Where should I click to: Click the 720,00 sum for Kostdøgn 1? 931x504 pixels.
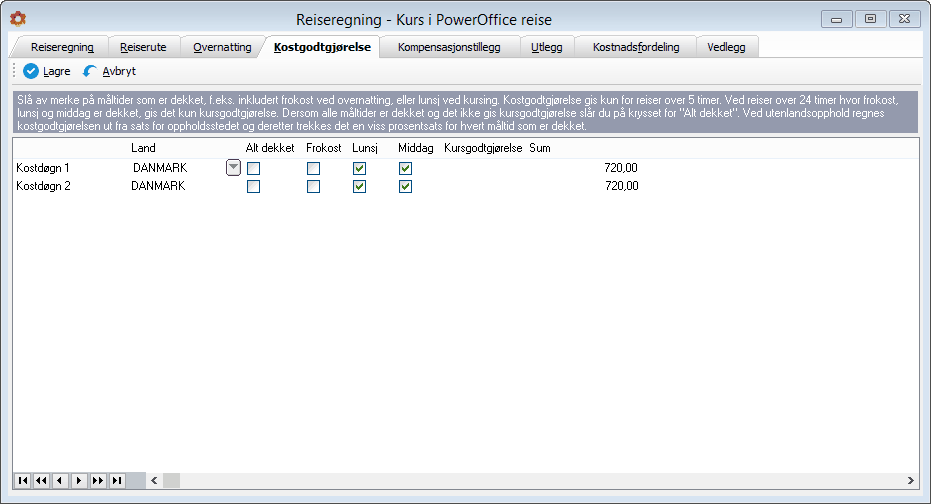621,168
